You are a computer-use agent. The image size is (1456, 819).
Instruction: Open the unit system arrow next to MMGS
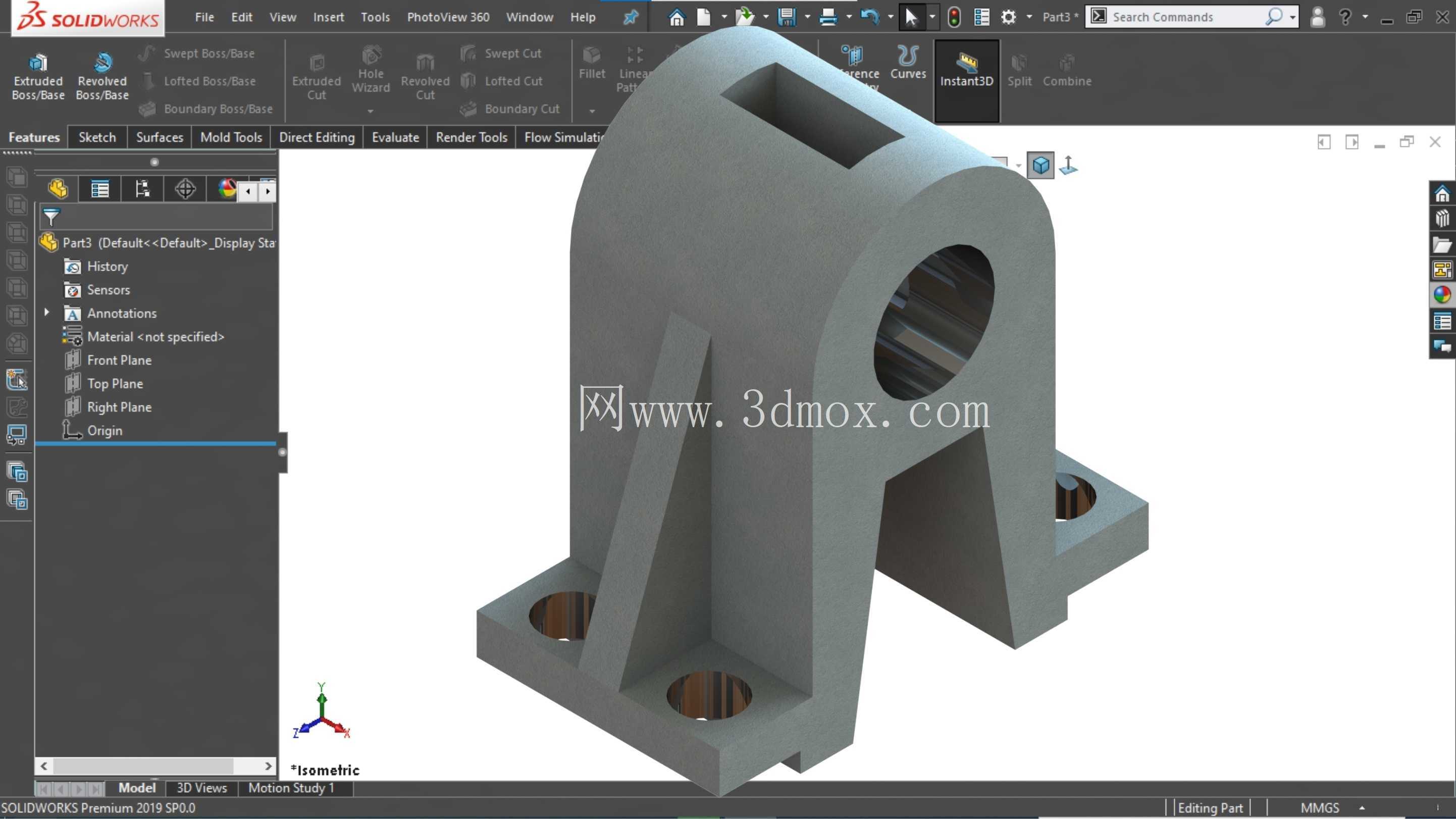coord(1362,808)
